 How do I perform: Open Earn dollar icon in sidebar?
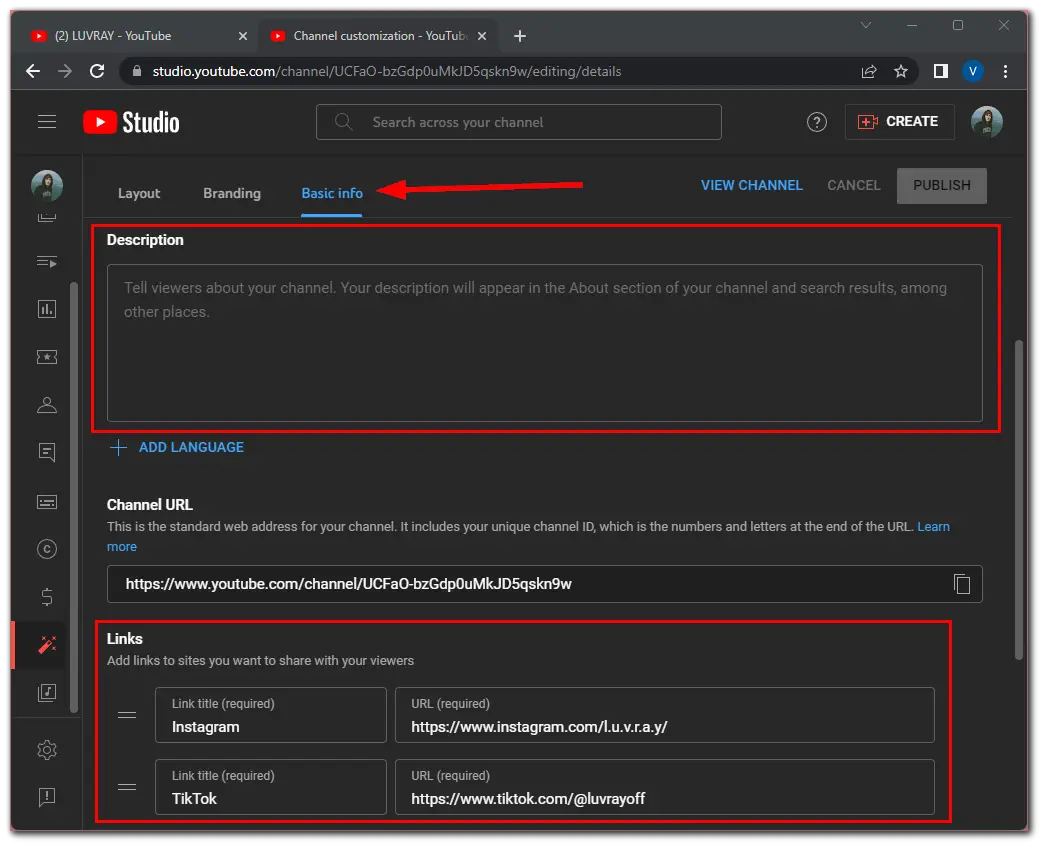(x=47, y=596)
